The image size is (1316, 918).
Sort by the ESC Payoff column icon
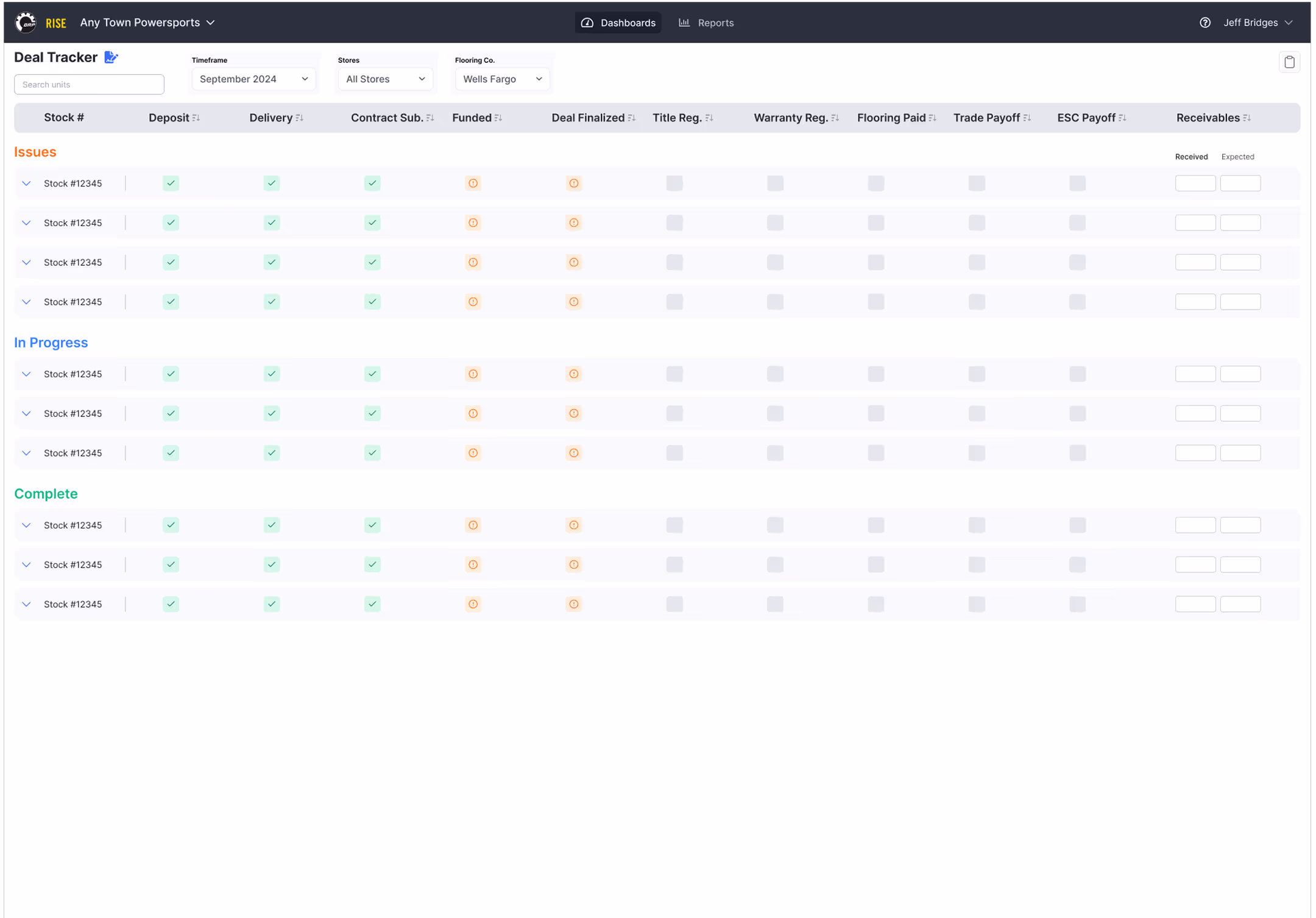[1123, 118]
